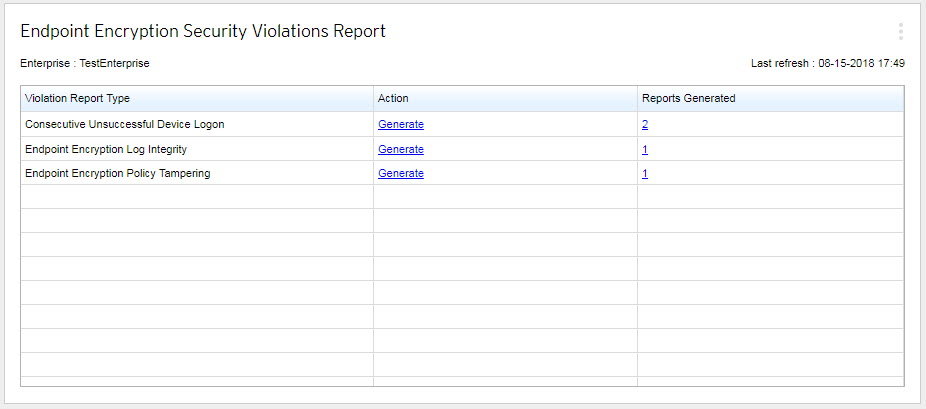Image resolution: width=926 pixels, height=409 pixels.
Task: Sort by Reports Generated column header
Action: 688,98
